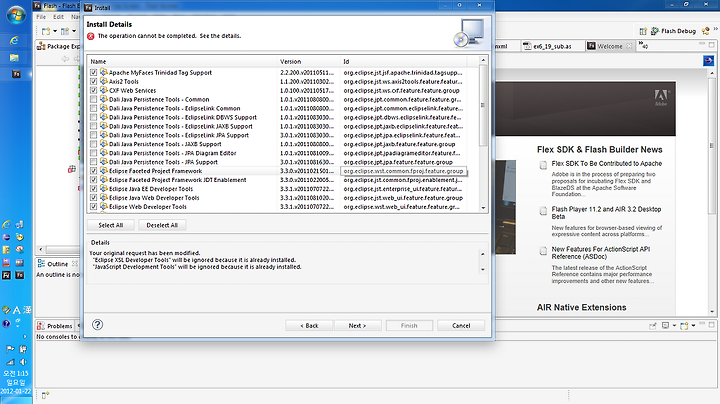Show hidden editor tabs list
This screenshot has width=720, height=404.
pos(644,45)
